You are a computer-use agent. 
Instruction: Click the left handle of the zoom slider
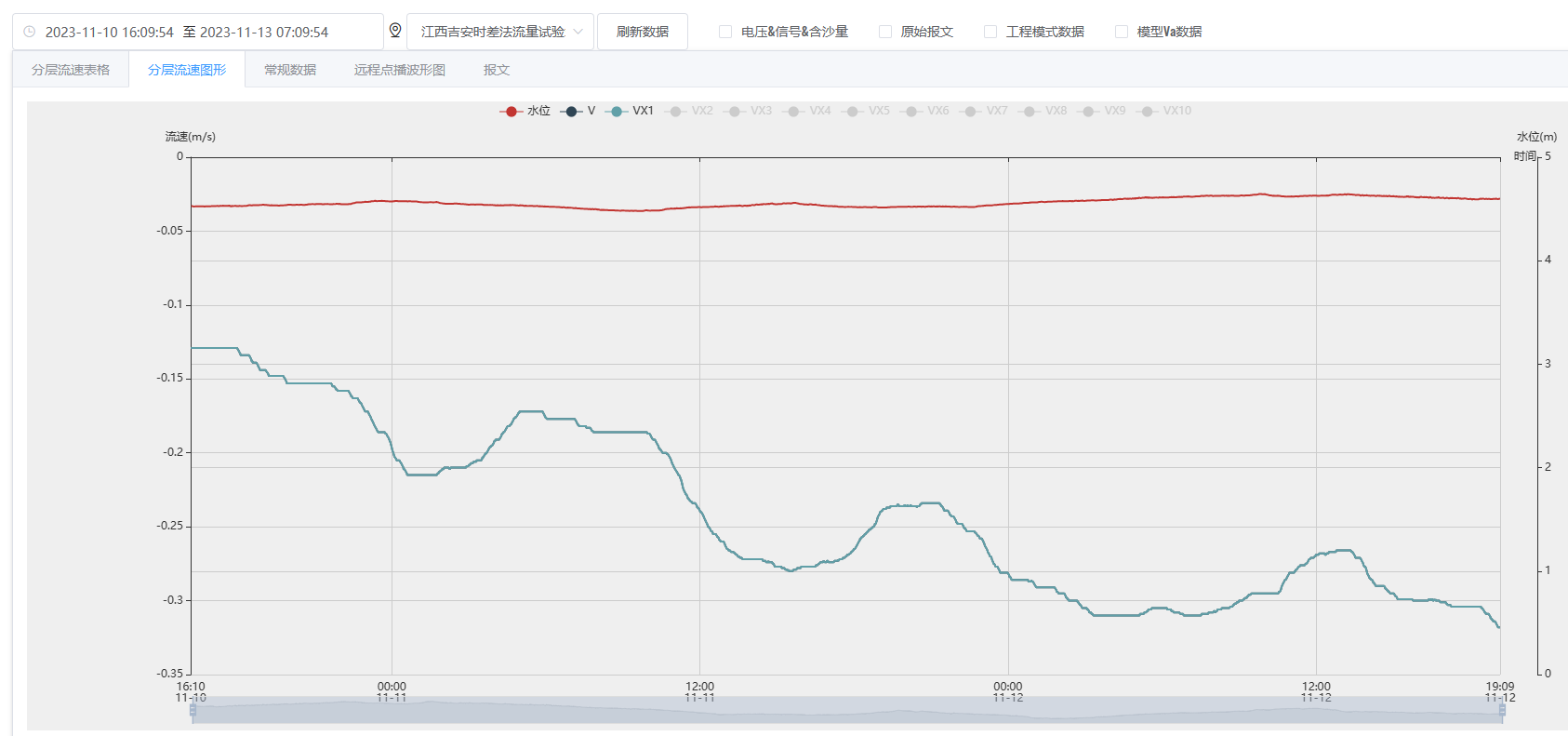(x=193, y=710)
